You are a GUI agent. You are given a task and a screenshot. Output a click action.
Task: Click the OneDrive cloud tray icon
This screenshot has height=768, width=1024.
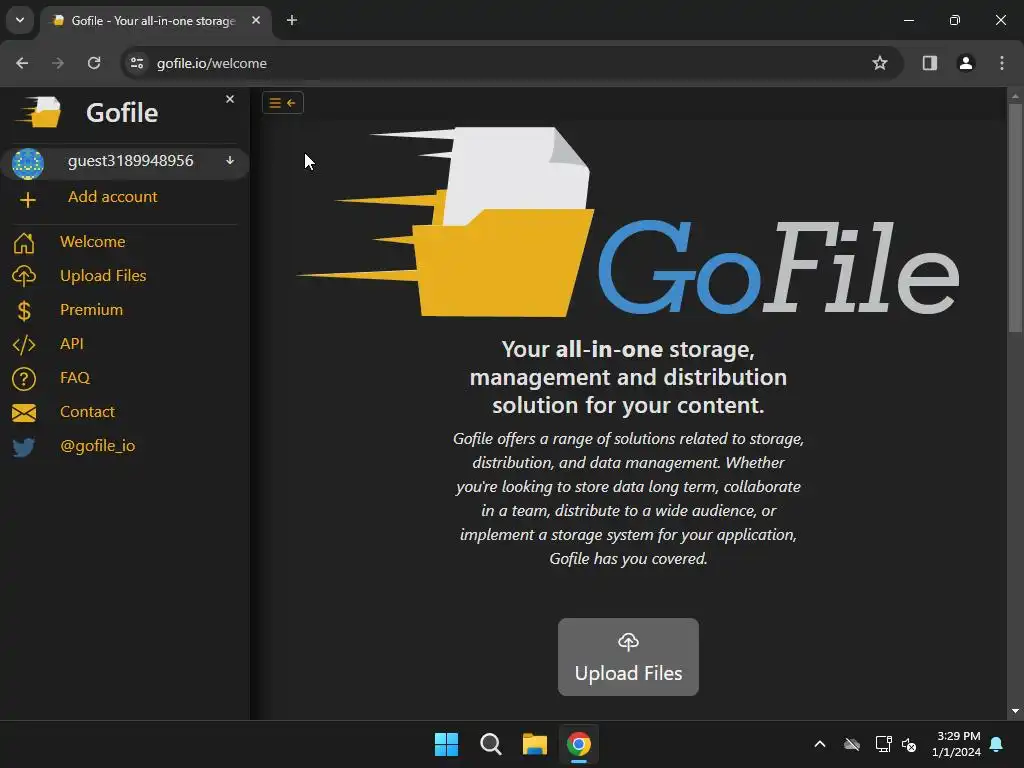[x=852, y=744]
